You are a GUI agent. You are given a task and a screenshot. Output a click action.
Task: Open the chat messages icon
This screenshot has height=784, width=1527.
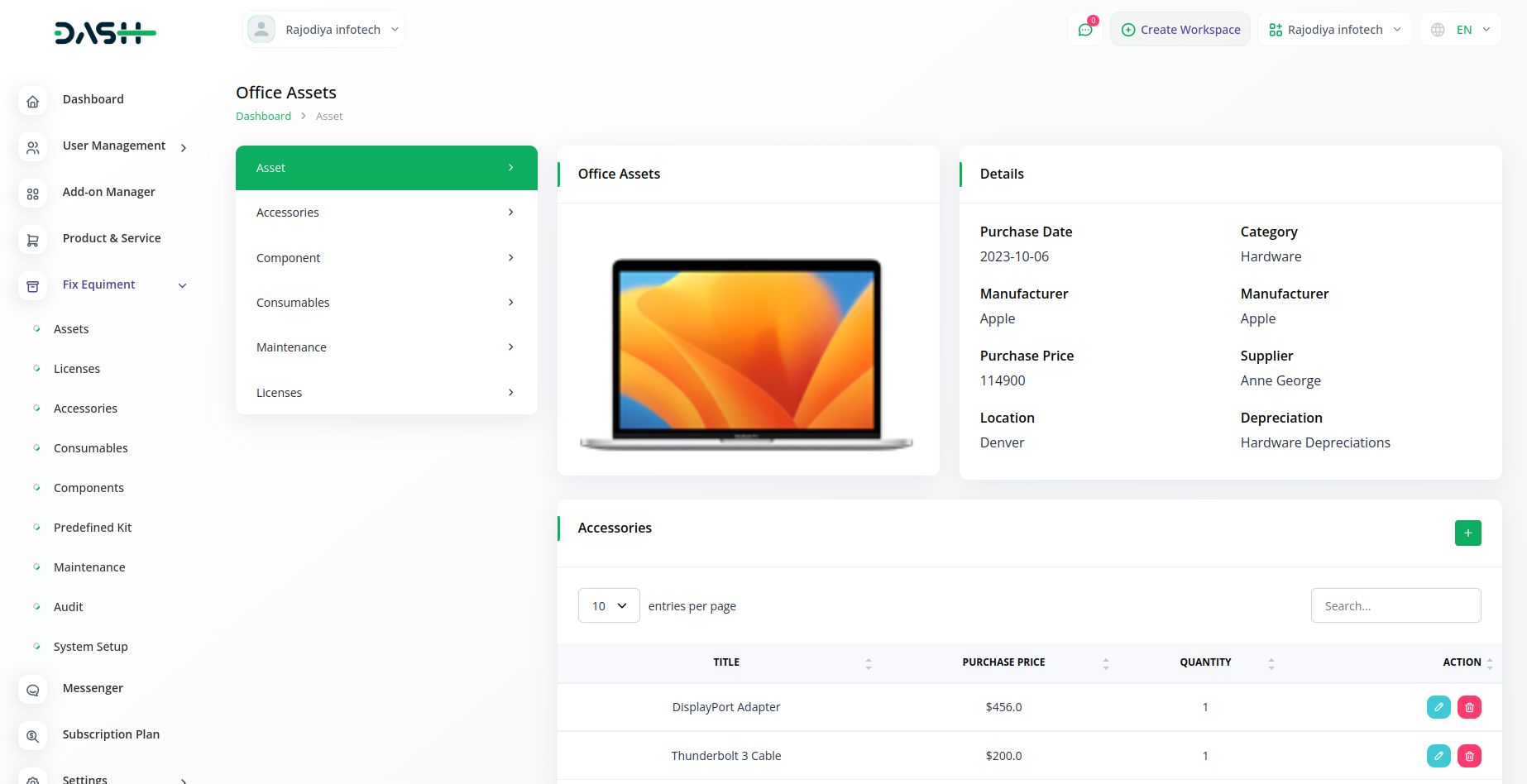1084,30
